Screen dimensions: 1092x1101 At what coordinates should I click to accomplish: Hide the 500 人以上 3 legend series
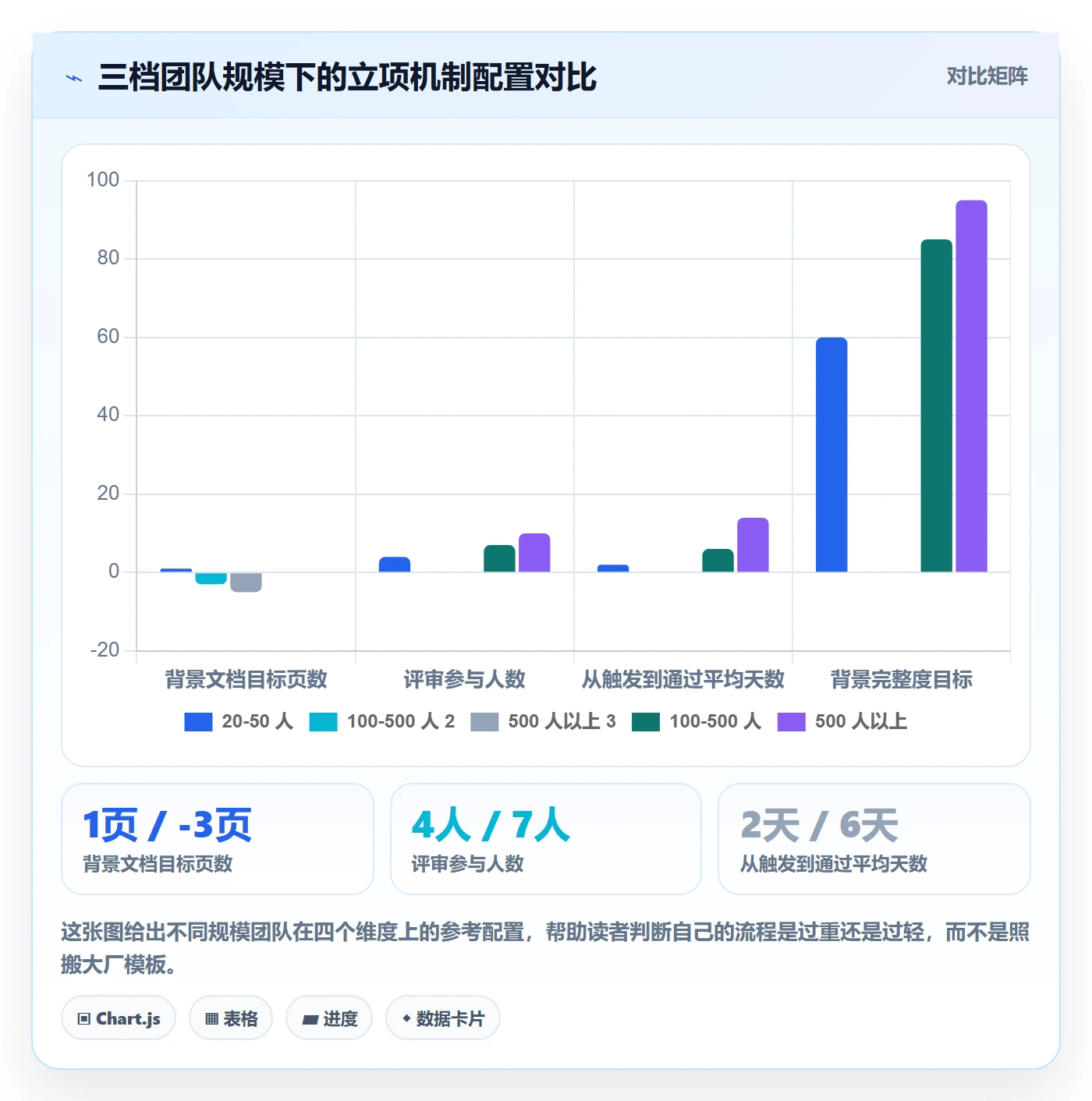(x=543, y=722)
